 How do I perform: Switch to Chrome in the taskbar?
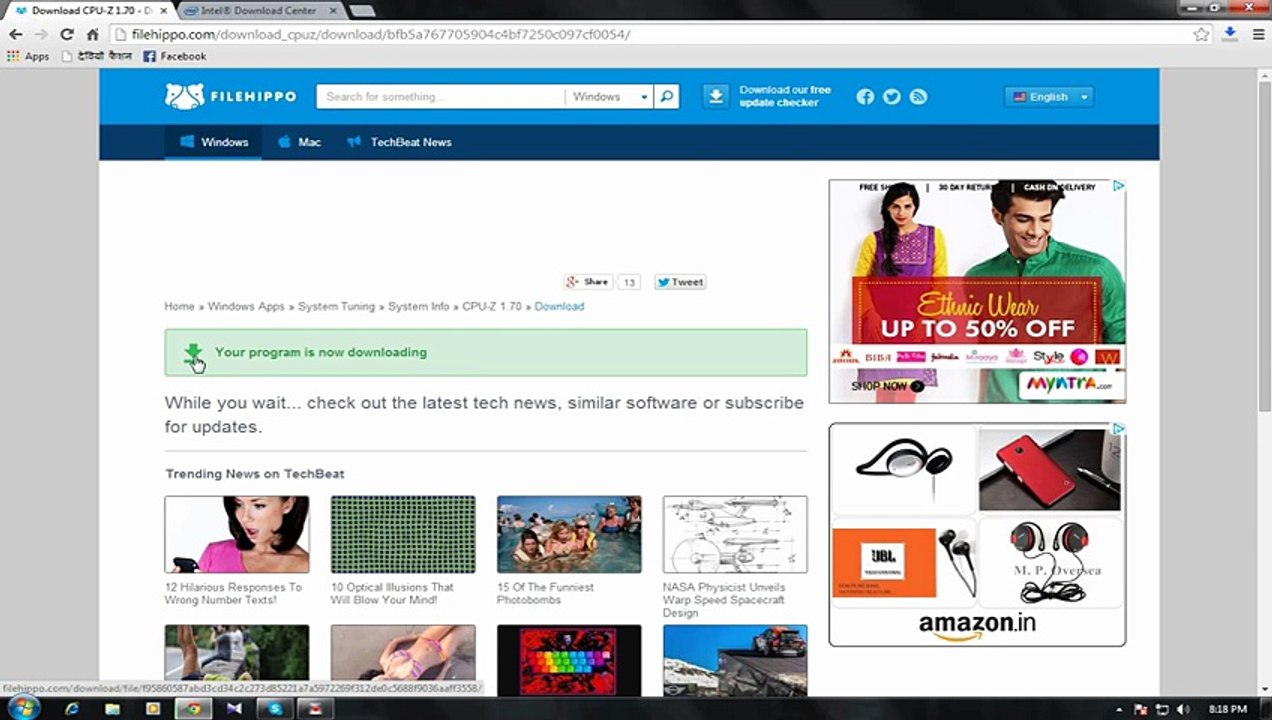[x=193, y=709]
